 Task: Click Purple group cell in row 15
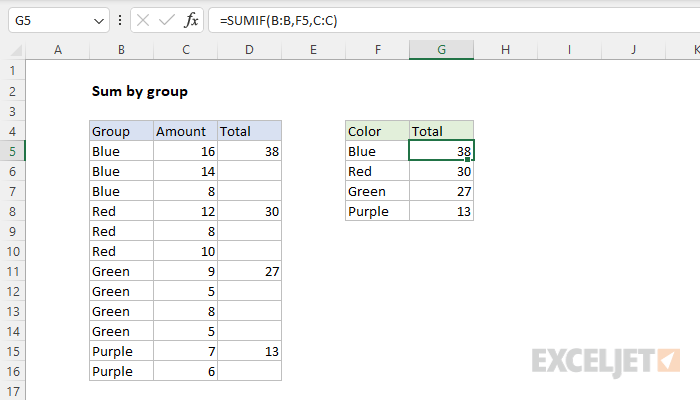(121, 351)
